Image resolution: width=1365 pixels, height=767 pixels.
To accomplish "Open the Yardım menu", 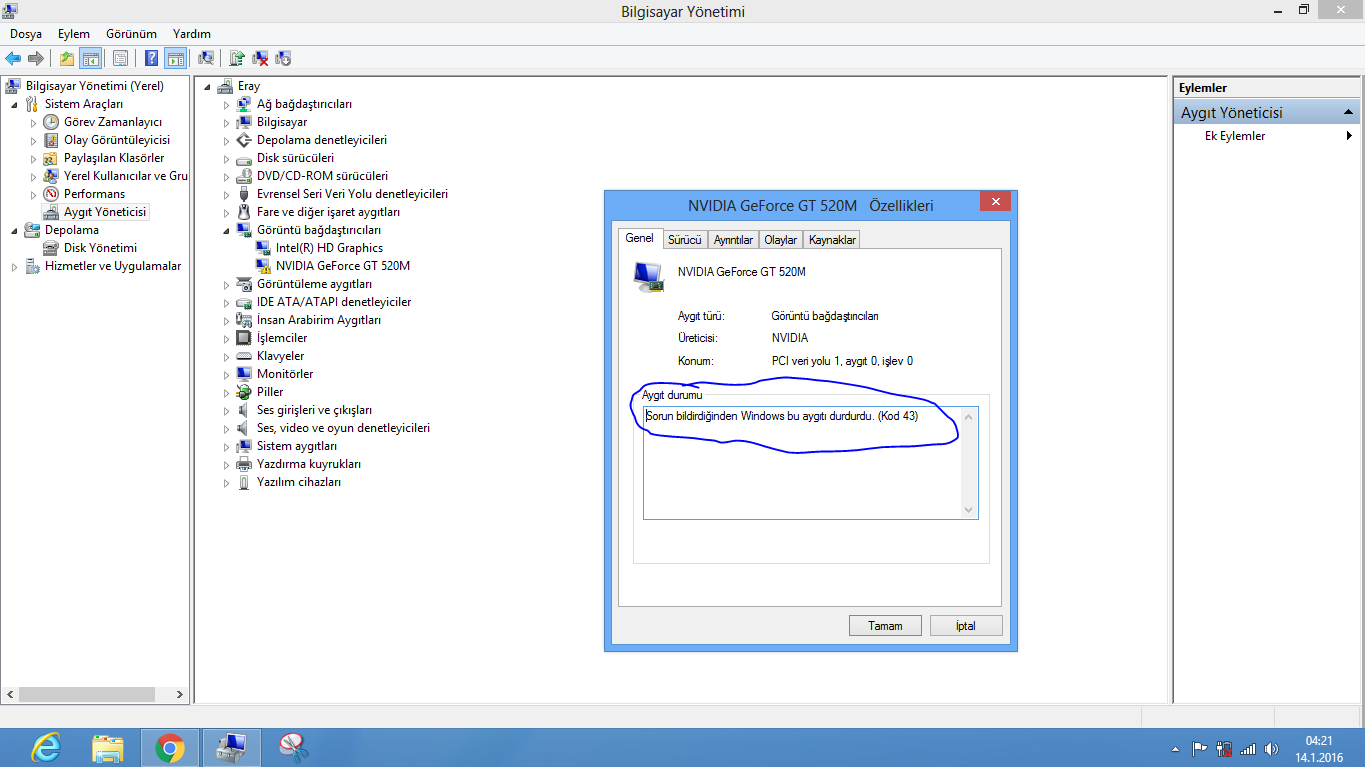I will [x=192, y=34].
